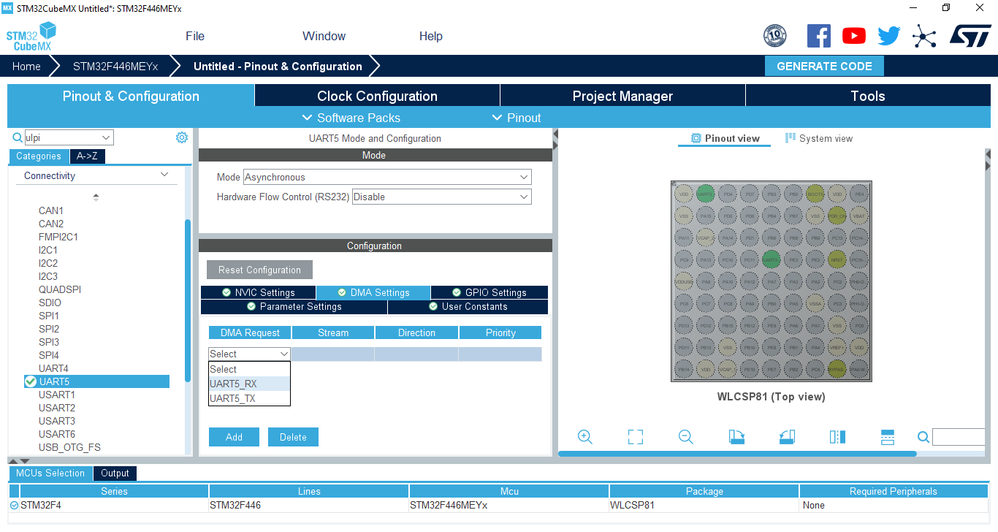The height and width of the screenshot is (532, 998).
Task: Click the pin search input field
Action: tap(959, 437)
